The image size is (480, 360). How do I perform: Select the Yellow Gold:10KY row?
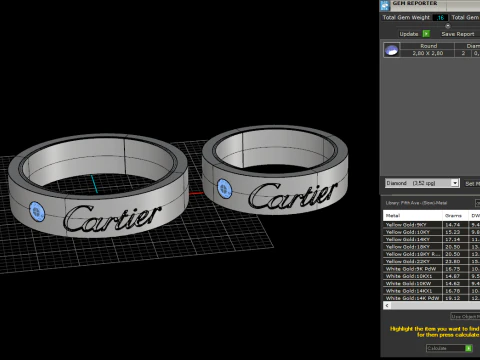(431, 232)
